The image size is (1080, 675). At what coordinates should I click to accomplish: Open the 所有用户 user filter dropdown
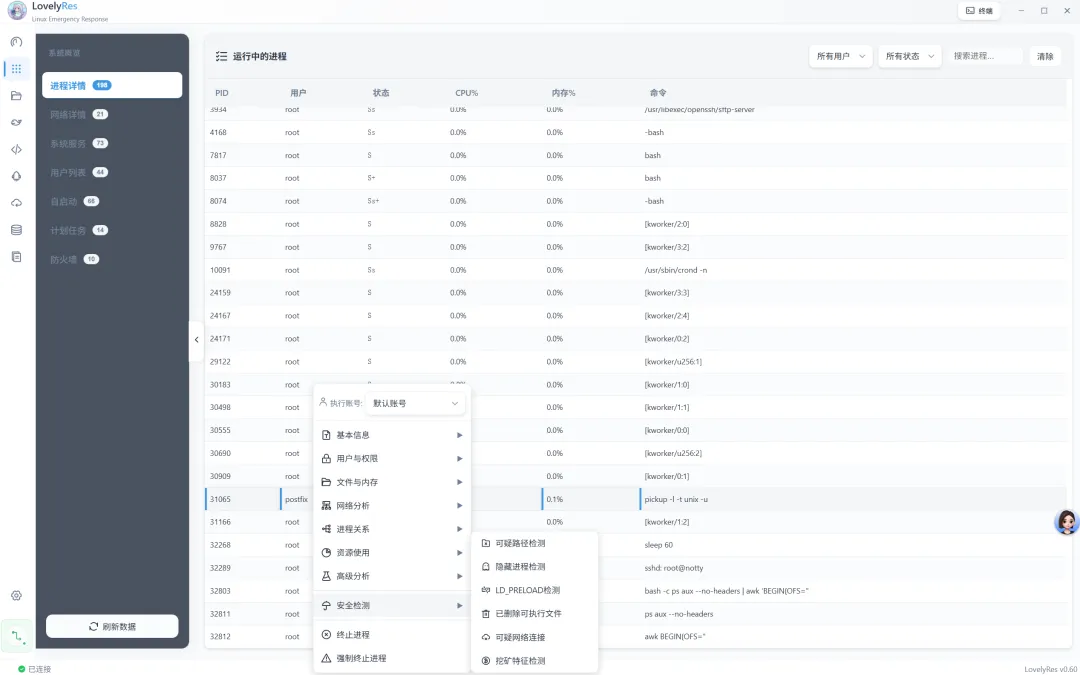tap(840, 56)
